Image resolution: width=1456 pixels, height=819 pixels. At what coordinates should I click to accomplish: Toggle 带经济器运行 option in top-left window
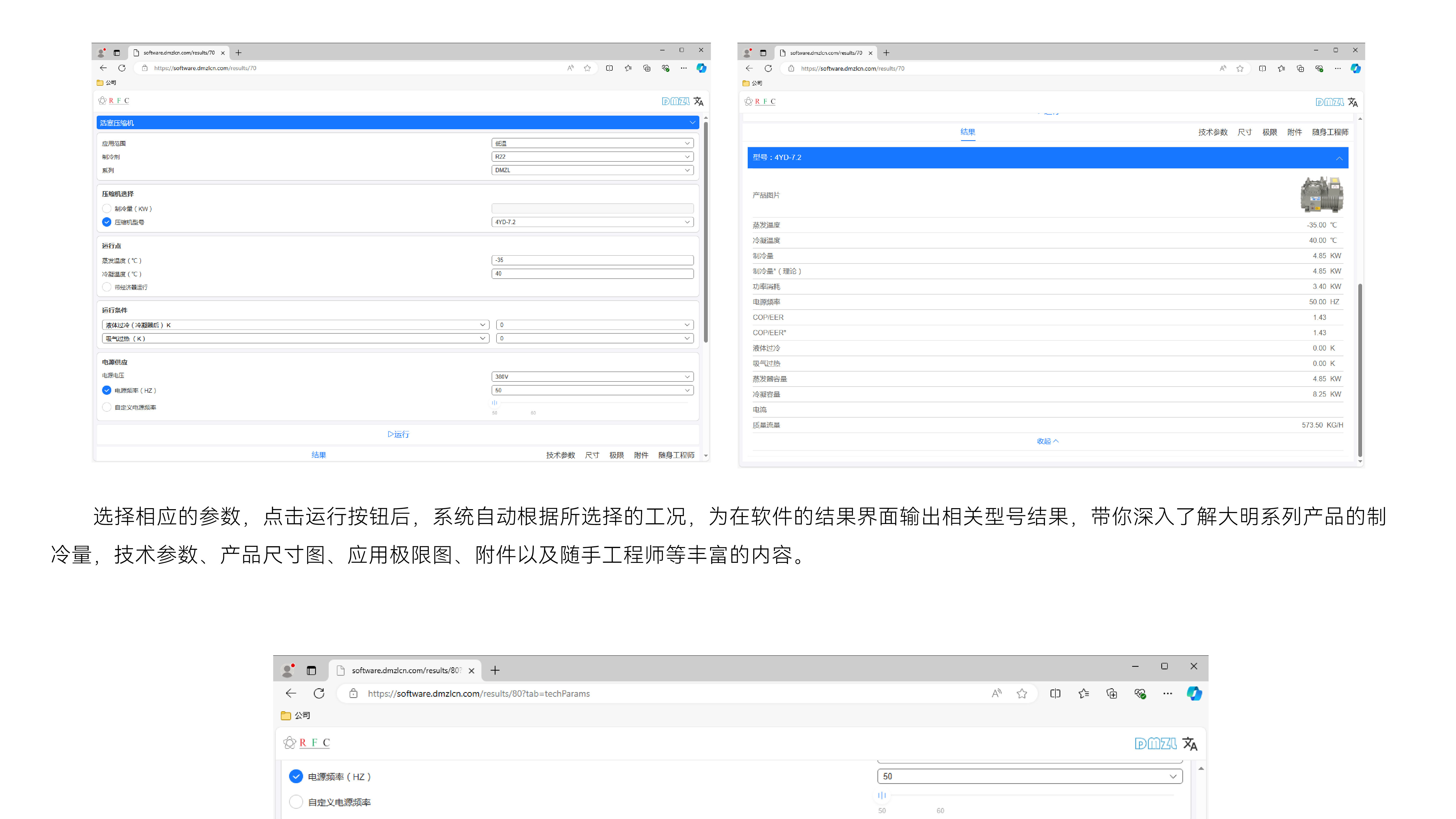coord(107,287)
